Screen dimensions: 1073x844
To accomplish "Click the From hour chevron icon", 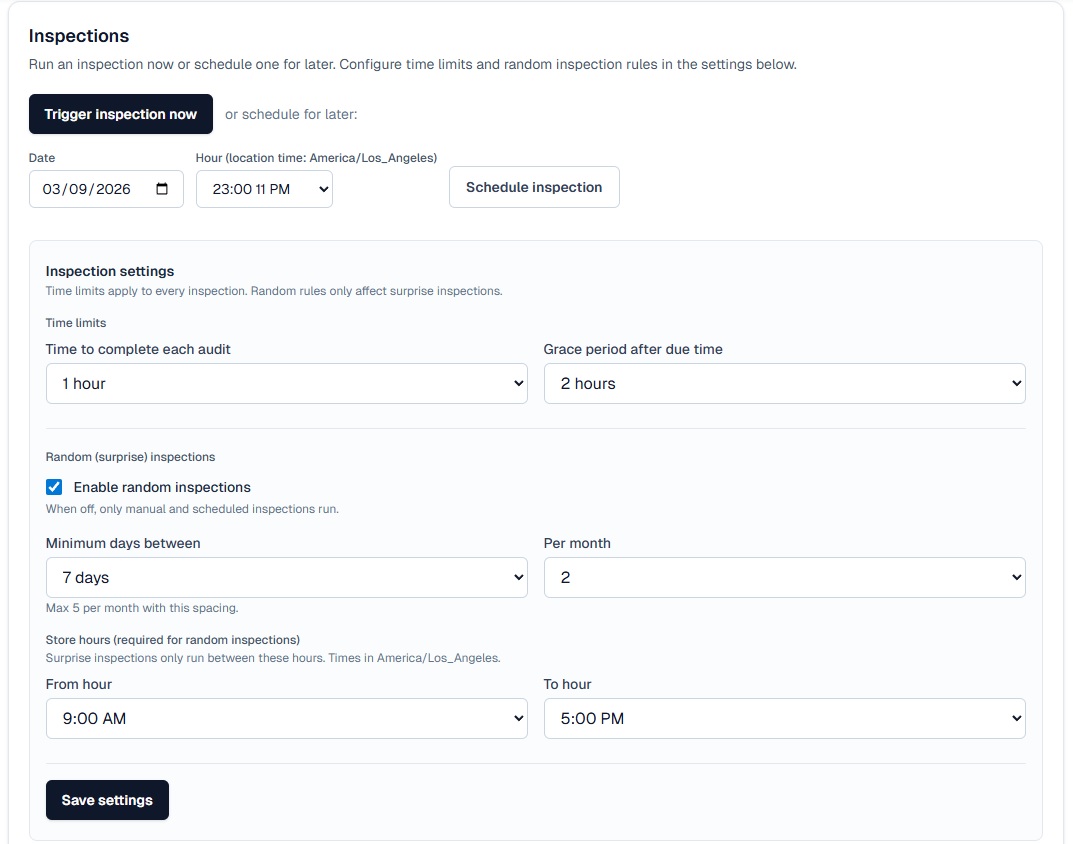I will tap(517, 718).
